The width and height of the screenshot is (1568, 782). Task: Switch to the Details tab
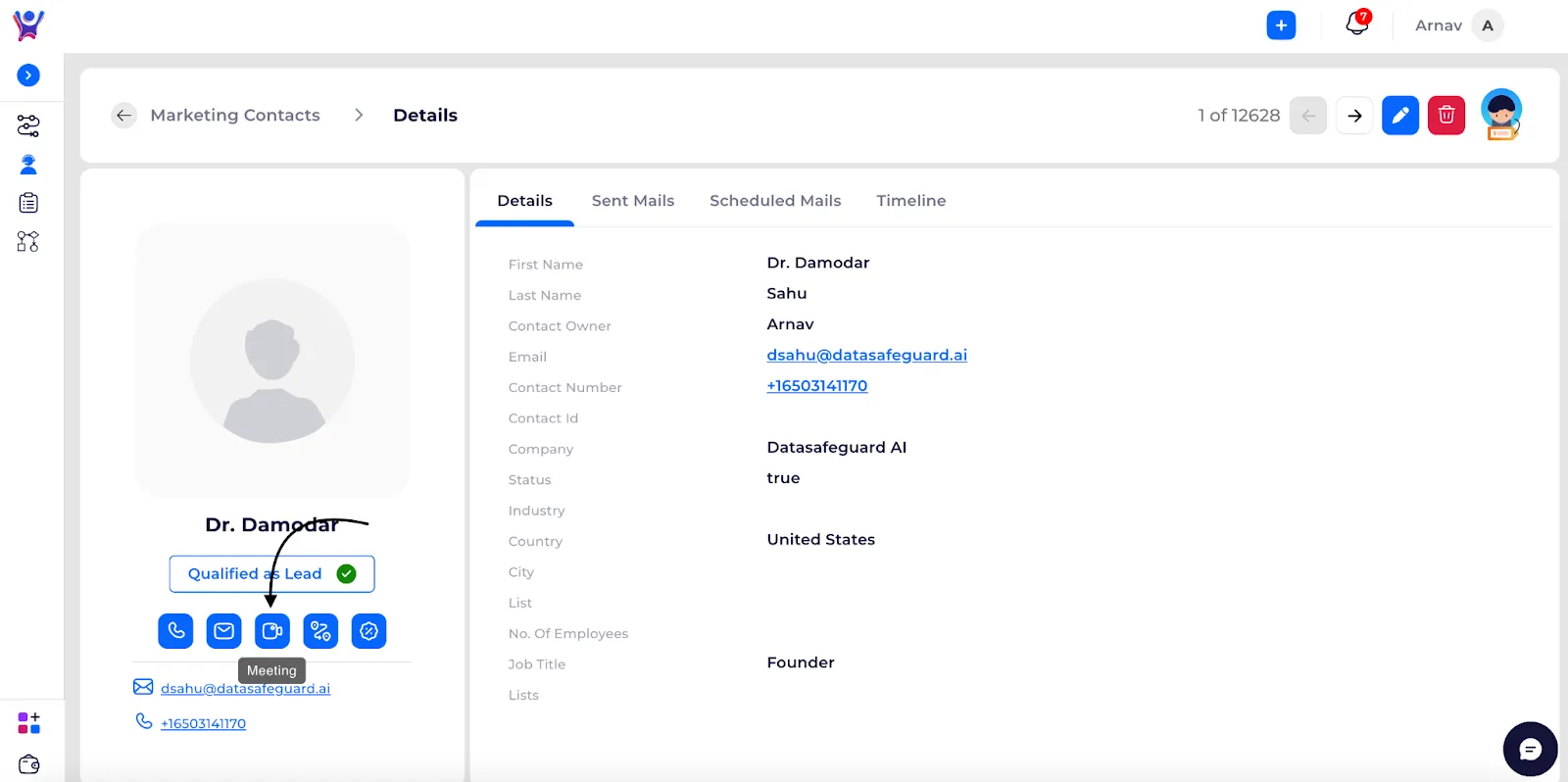pos(524,201)
